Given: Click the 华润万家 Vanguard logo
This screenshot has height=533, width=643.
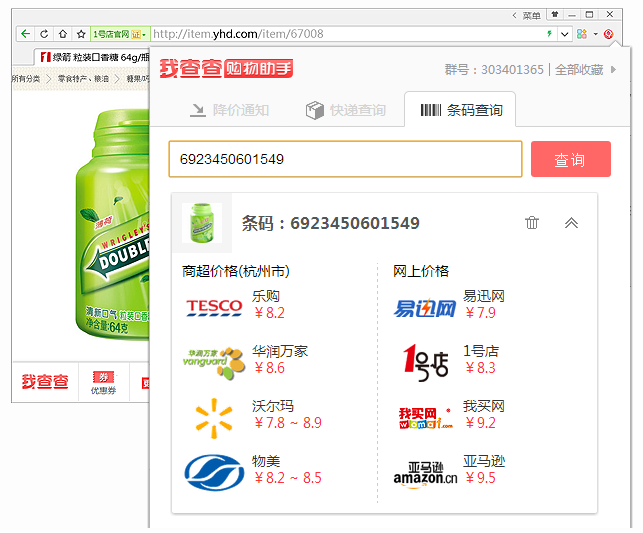Looking at the screenshot, I should (x=214, y=361).
